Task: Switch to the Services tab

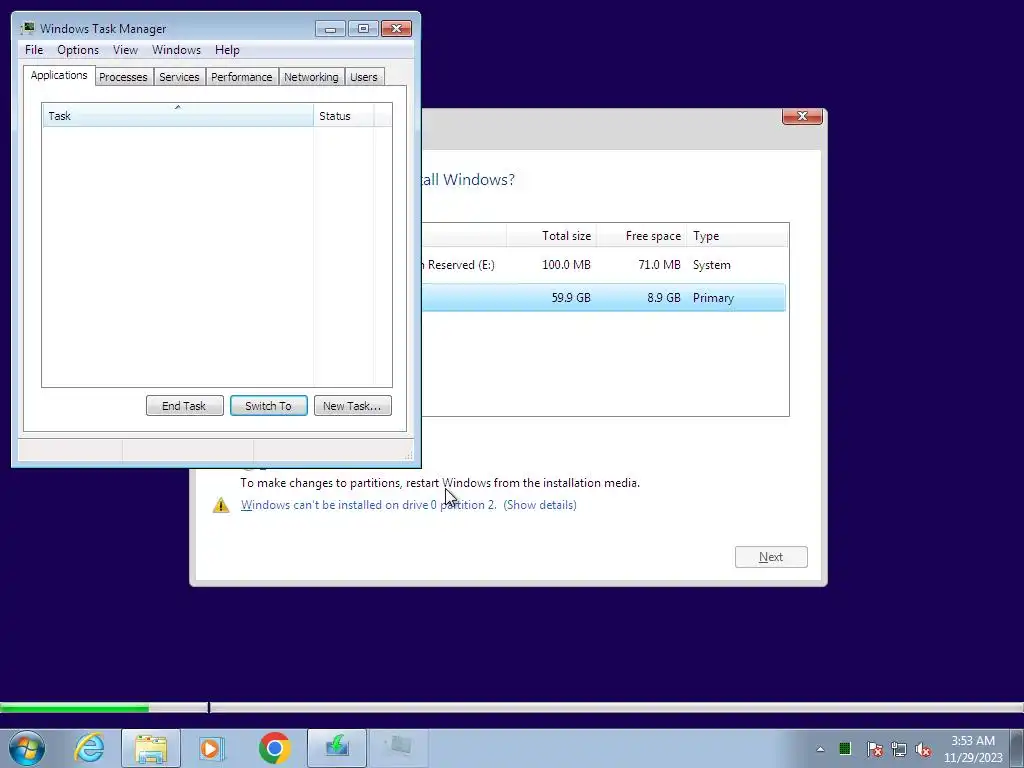Action: pyautogui.click(x=179, y=77)
